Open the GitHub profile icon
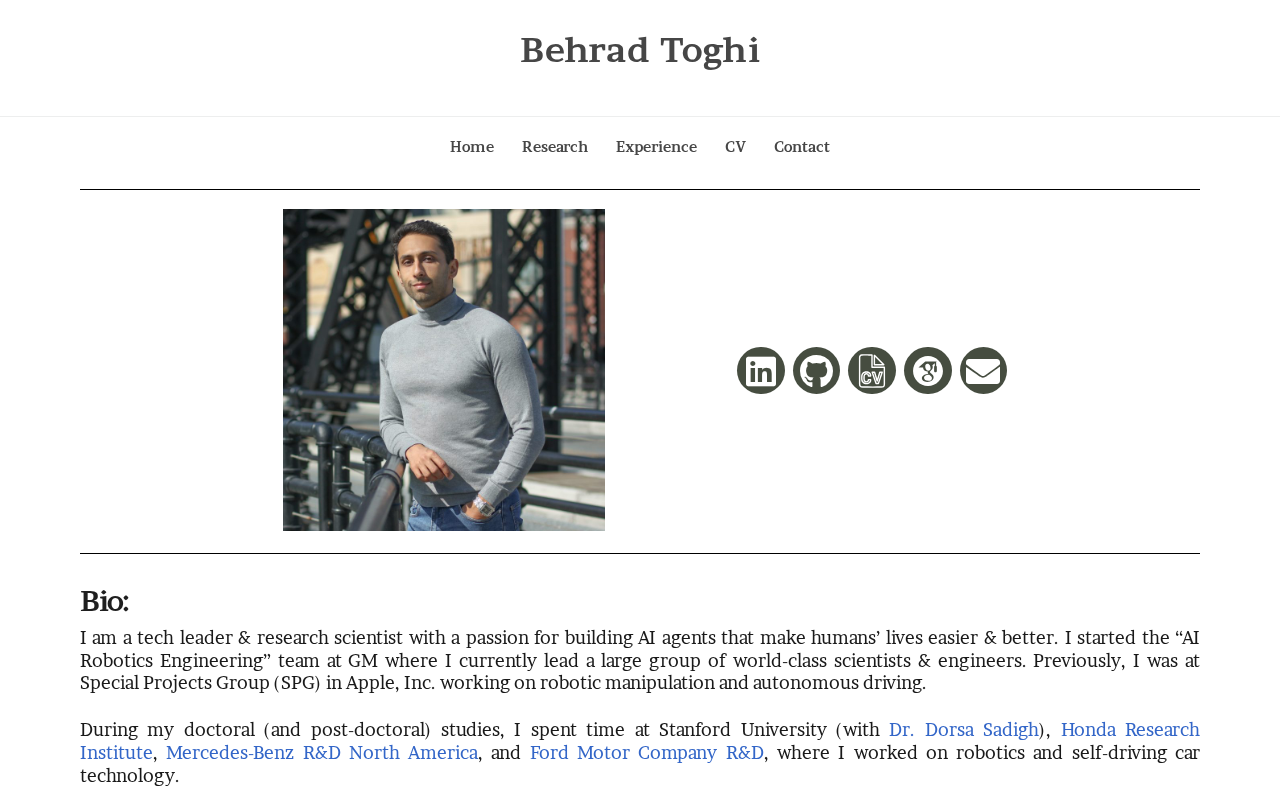The image size is (1280, 800). pos(816,370)
